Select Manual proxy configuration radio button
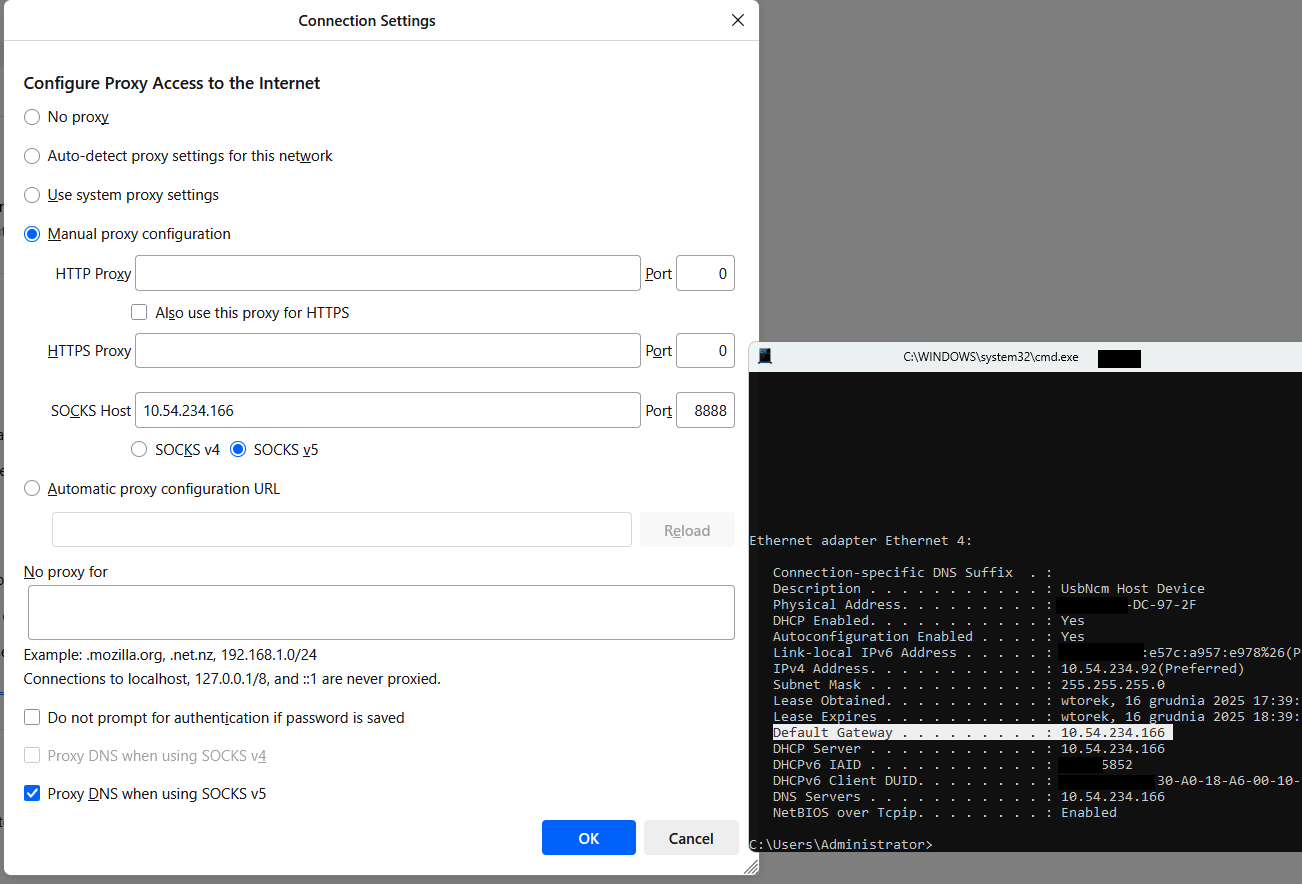Viewport: 1302px width, 884px height. (32, 234)
